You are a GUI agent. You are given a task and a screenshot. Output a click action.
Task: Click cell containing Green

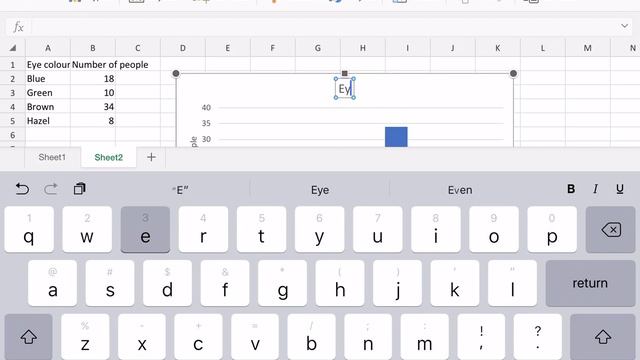tap(48, 93)
